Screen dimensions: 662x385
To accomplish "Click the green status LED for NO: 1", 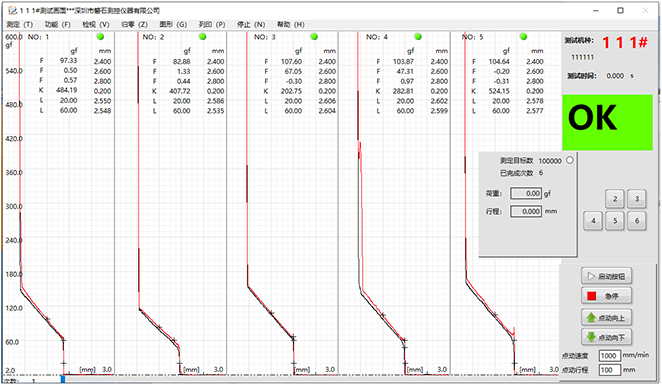I will tap(100, 37).
